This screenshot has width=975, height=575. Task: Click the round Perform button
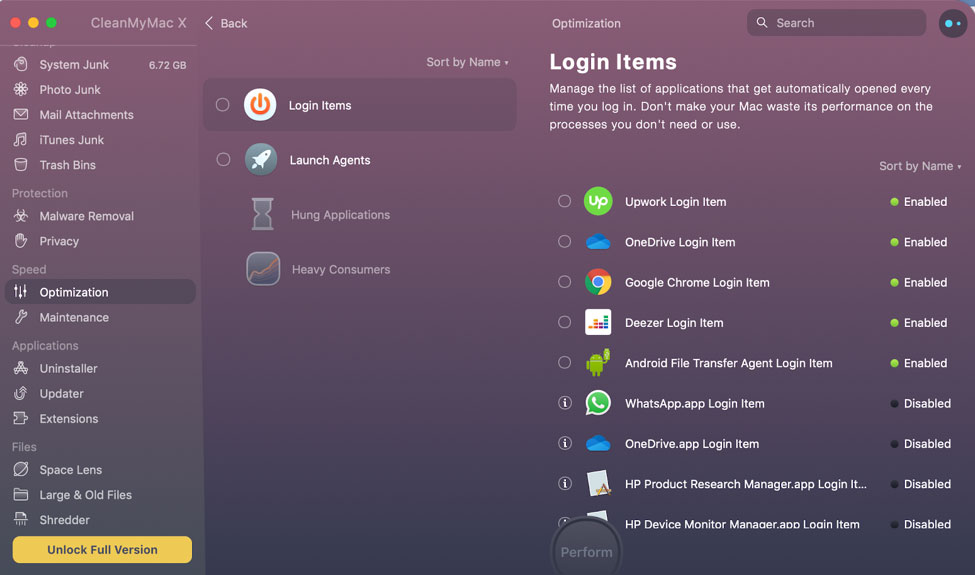pos(586,551)
